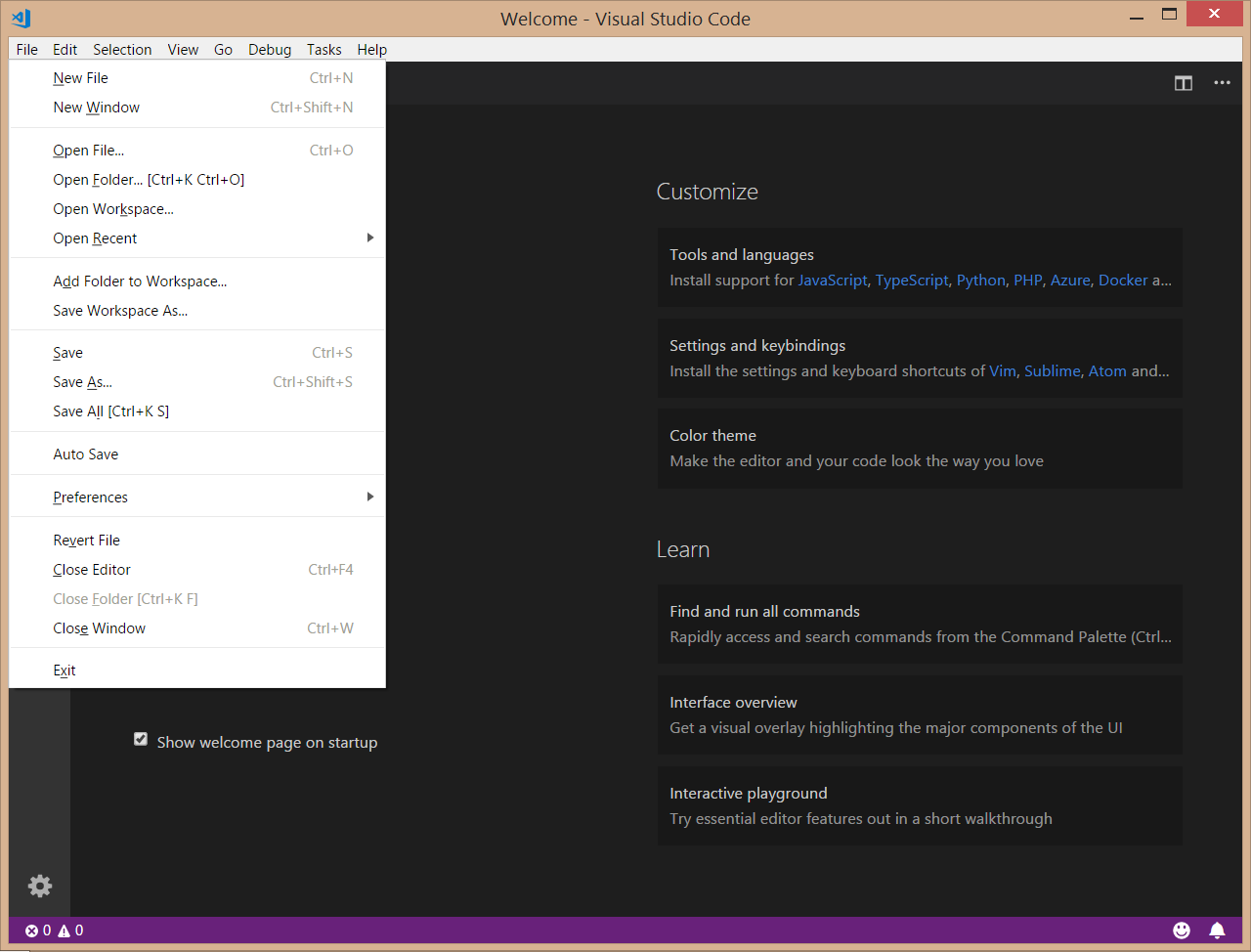Choose New Window menu entry
The image size is (1251, 952).
click(x=197, y=108)
